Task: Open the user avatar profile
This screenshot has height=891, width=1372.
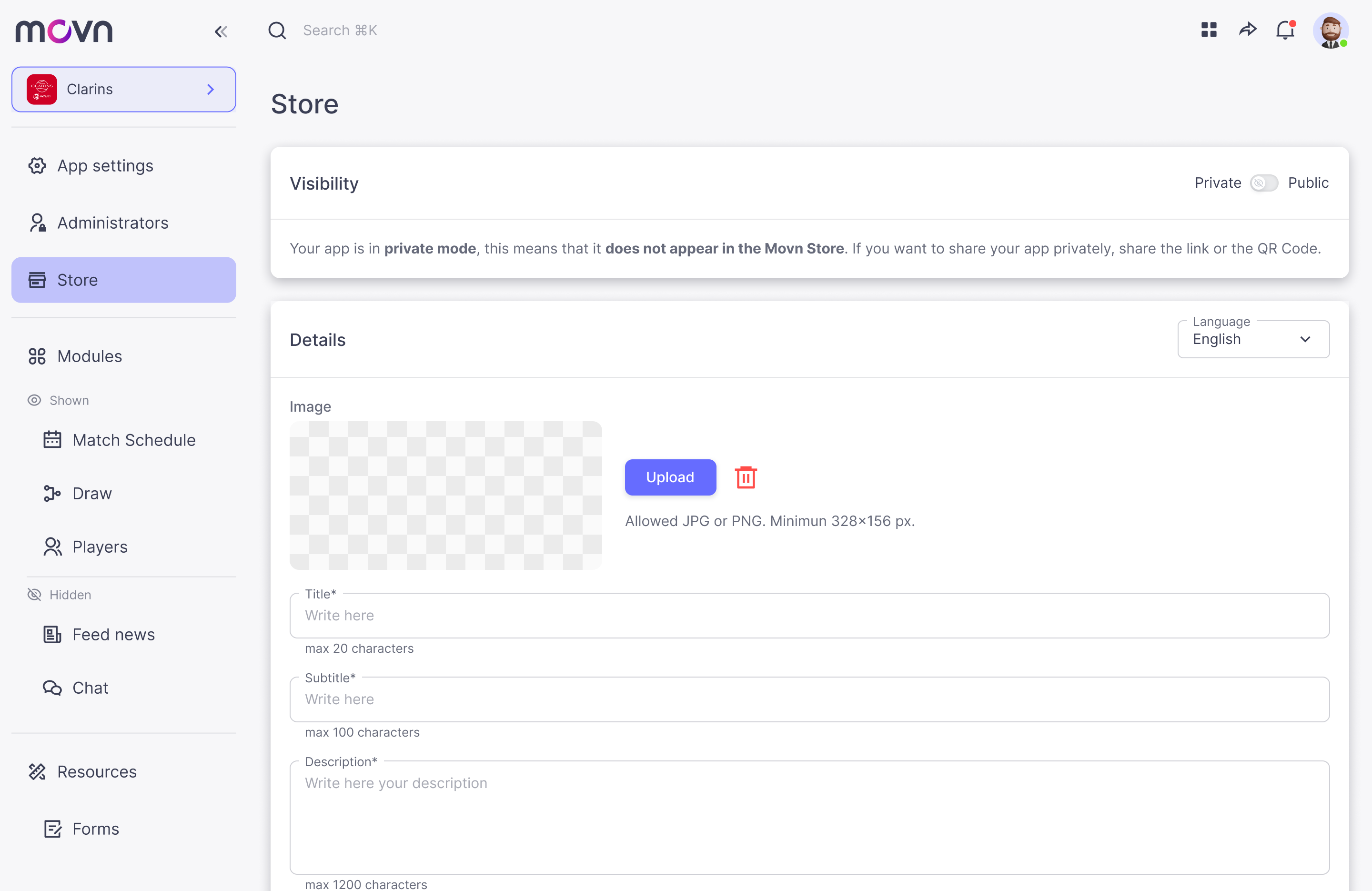Action: click(x=1331, y=31)
